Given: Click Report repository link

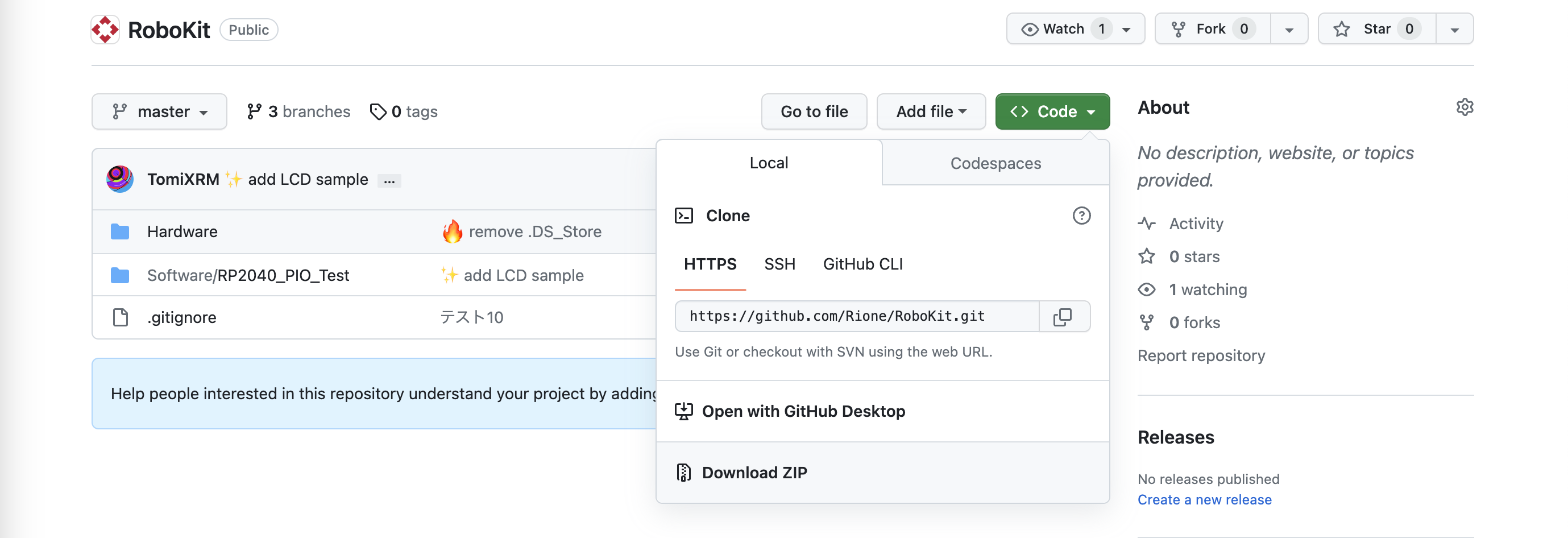Looking at the screenshot, I should (x=1201, y=355).
